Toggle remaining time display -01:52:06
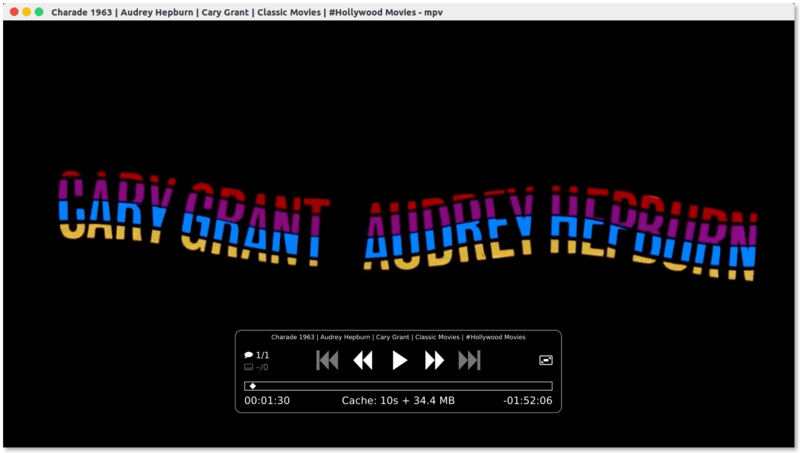Screen dimensions: 800x453 (528, 401)
